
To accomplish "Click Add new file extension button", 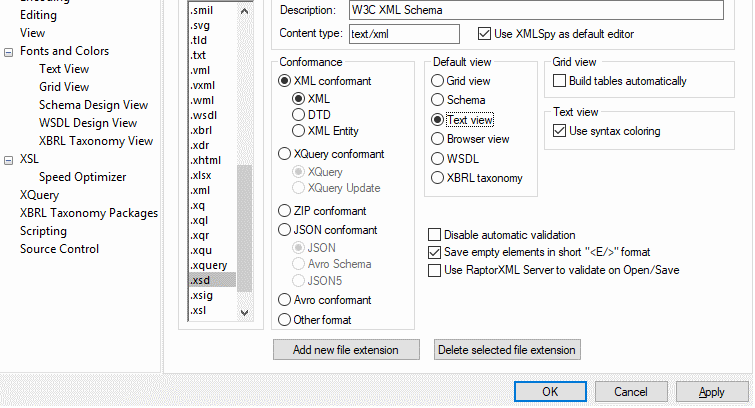I will pos(345,350).
